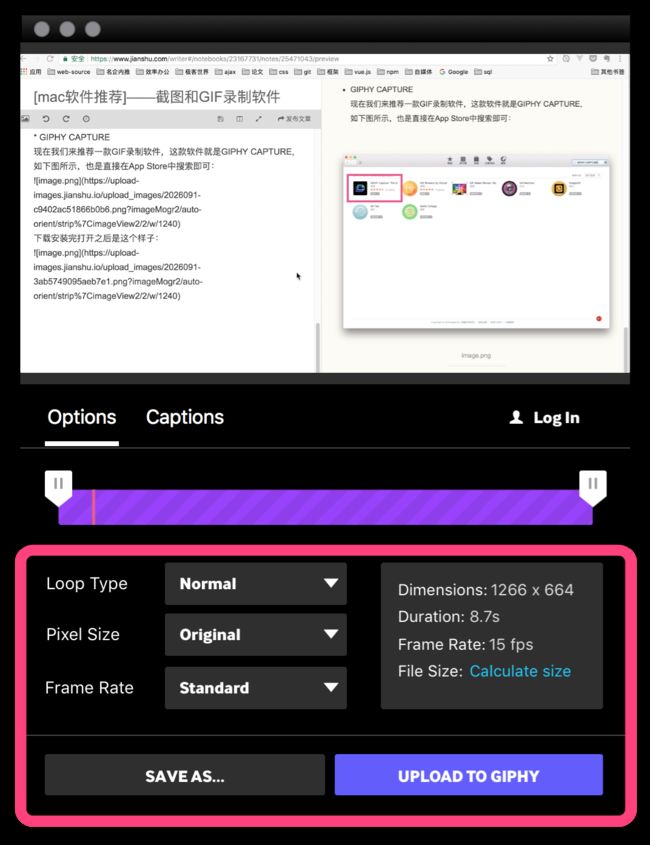Screen dimensions: 650x845
Task: Click the git bookmark folder in preview
Action: click(x=302, y=72)
